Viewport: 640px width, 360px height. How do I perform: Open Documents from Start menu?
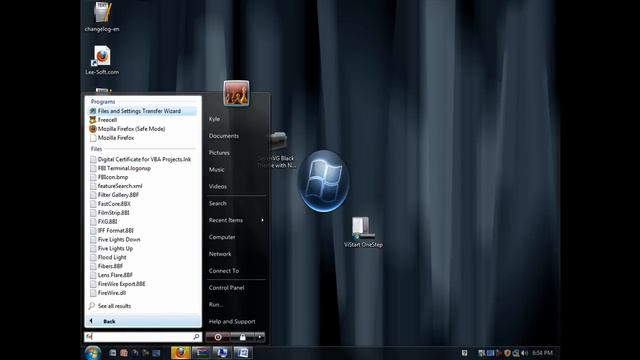click(224, 136)
